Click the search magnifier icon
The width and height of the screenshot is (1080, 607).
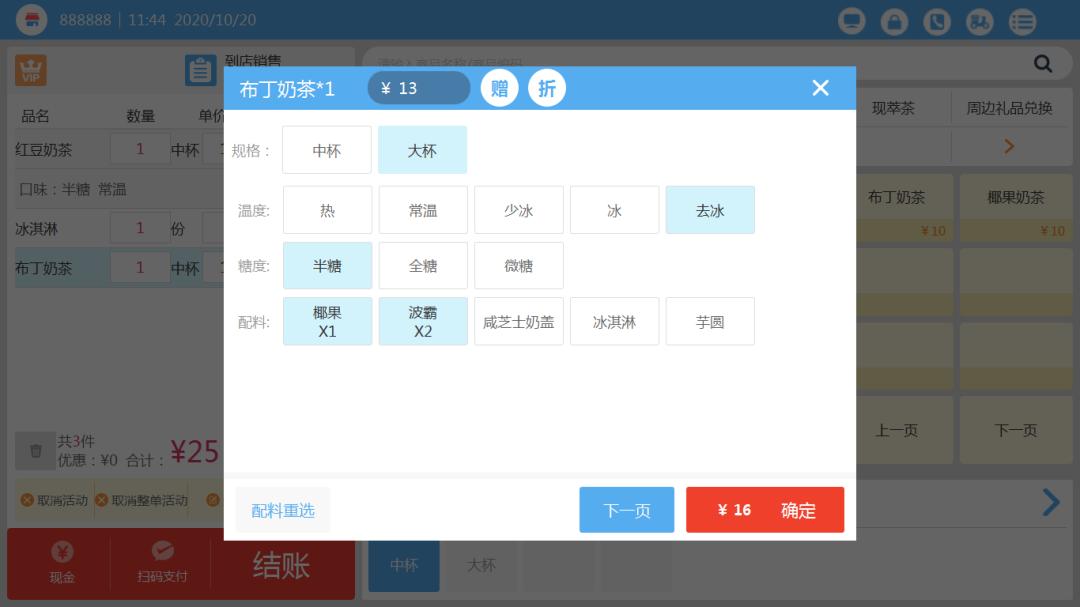coord(1043,64)
